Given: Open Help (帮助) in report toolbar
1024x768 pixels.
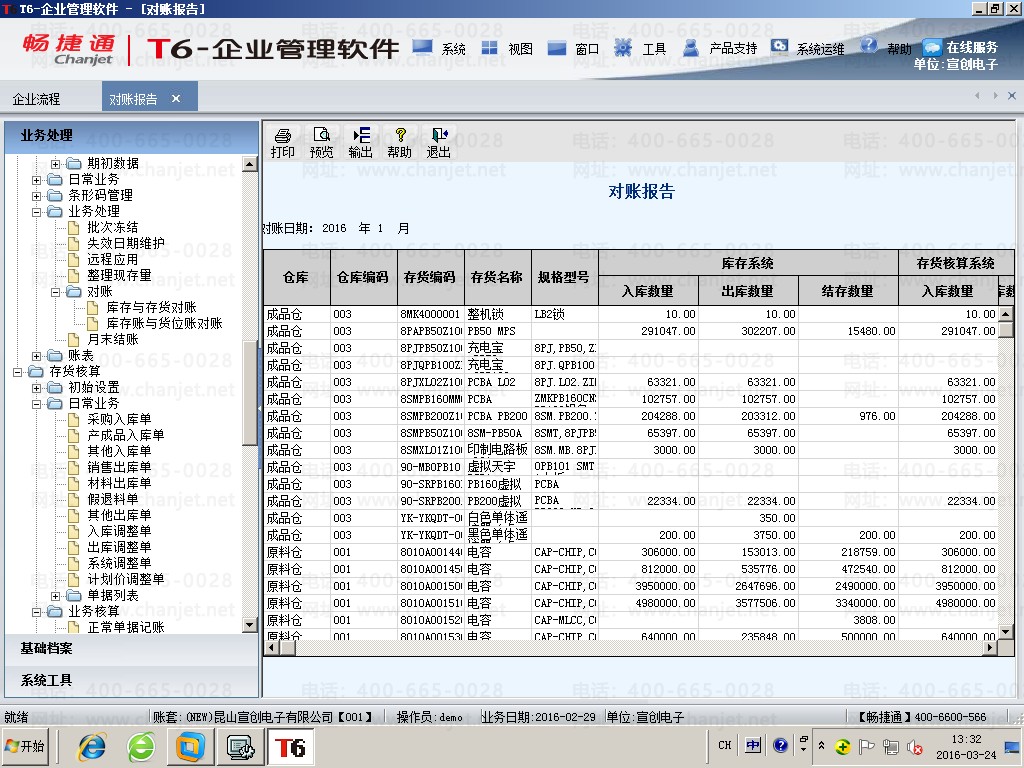Looking at the screenshot, I should point(399,142).
